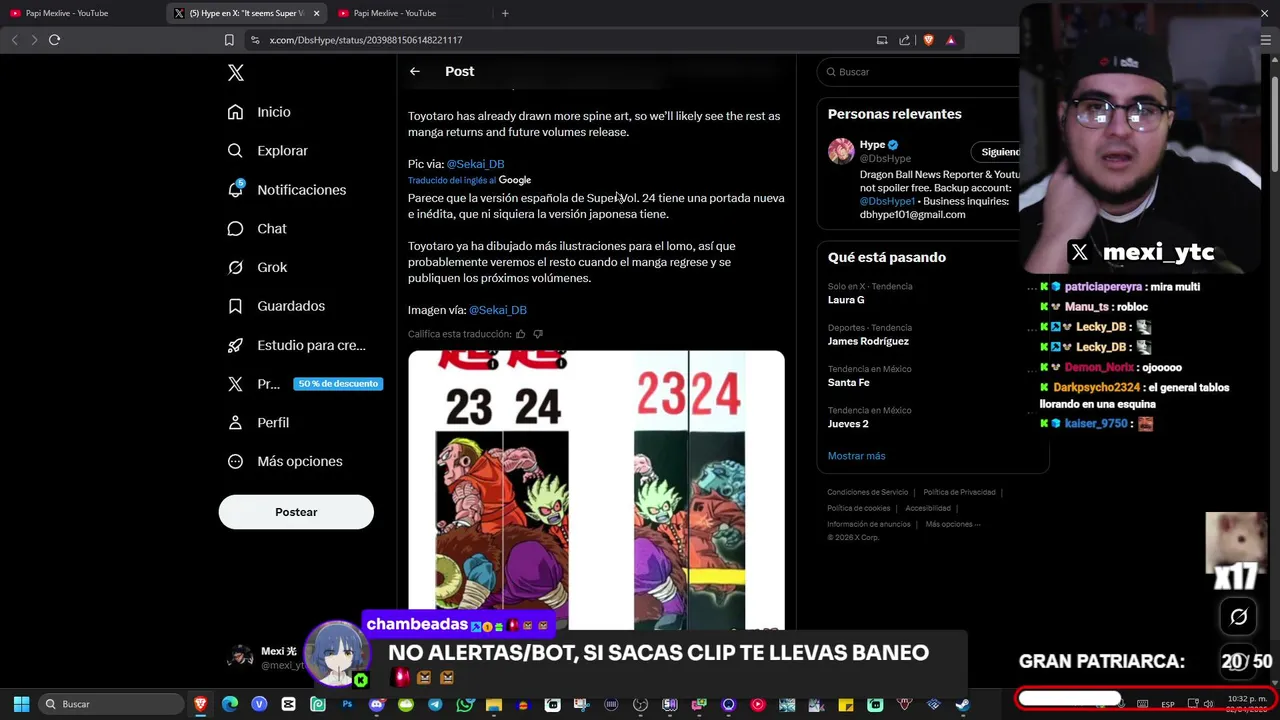The height and width of the screenshot is (720, 1280).
Task: Open Información de anuncios footer link
Action: [869, 524]
